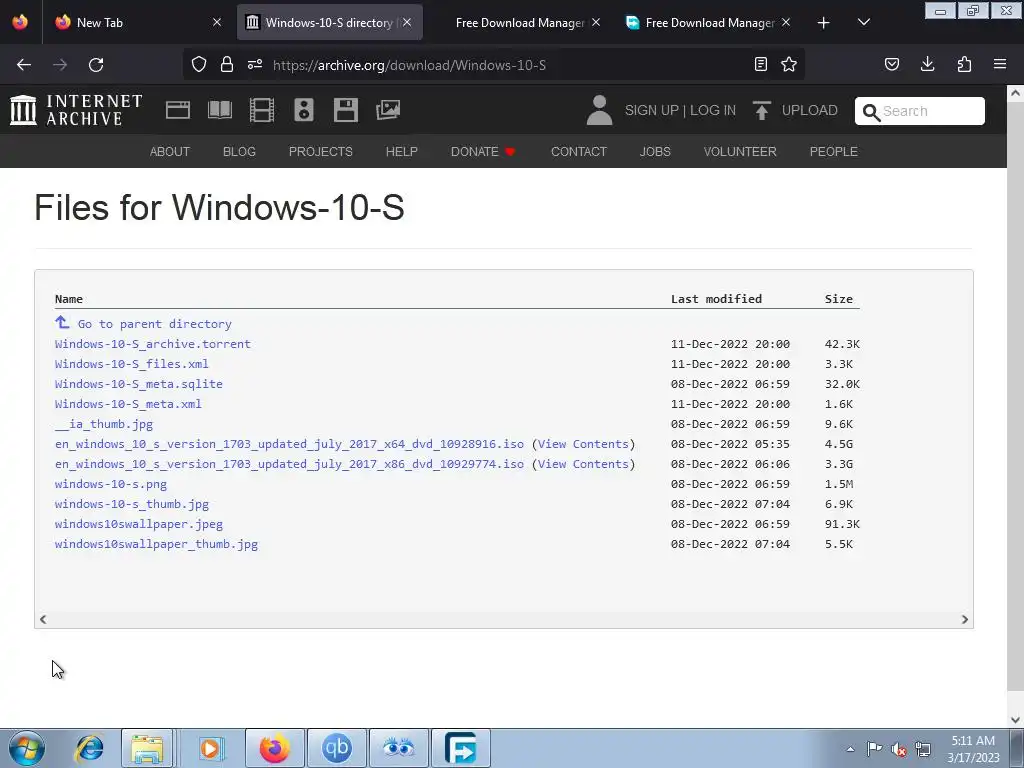Open Free Download Manager taskbar icon
1024x768 pixels.
(461, 748)
